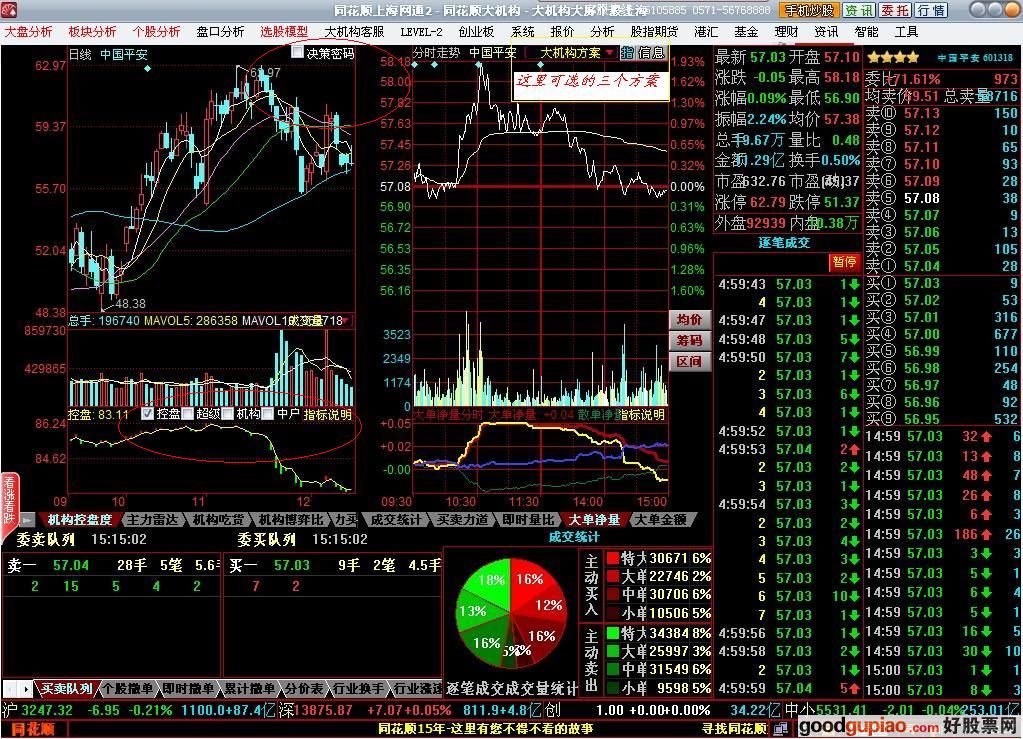Click the 区间 button

point(689,361)
